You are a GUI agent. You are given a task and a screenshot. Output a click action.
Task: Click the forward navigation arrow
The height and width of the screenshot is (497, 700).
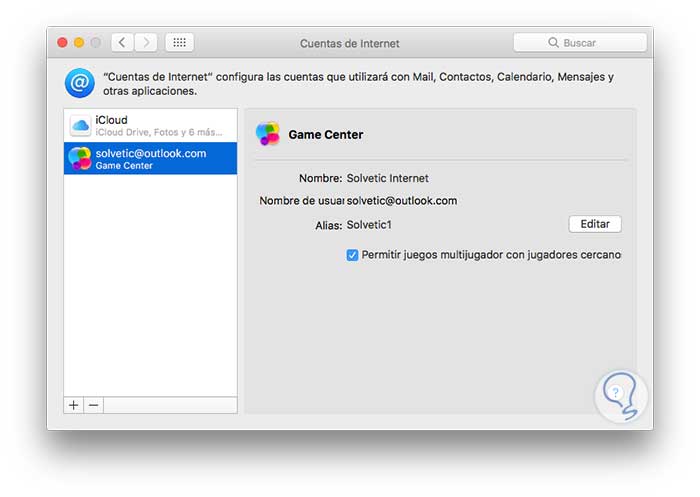pyautogui.click(x=147, y=42)
